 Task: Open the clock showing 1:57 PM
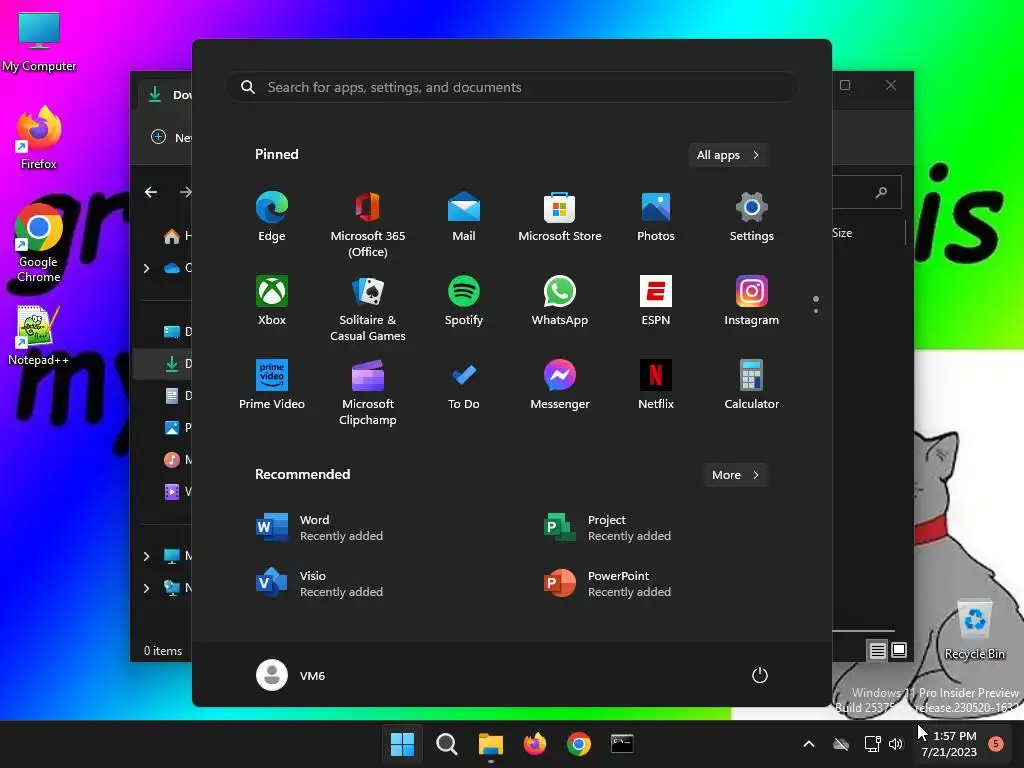pyautogui.click(x=950, y=744)
